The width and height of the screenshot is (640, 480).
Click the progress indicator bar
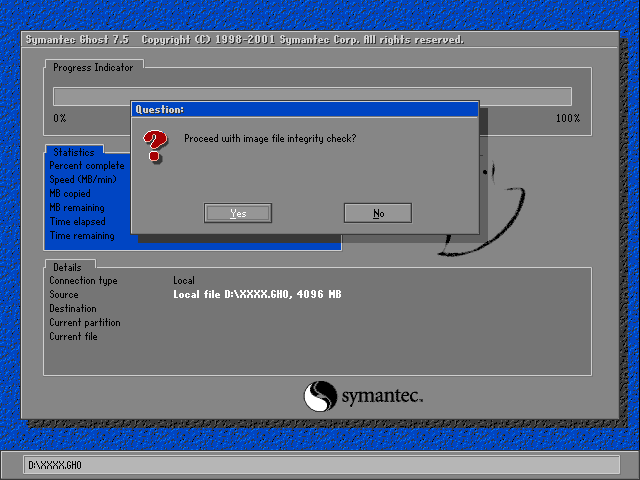click(x=312, y=96)
